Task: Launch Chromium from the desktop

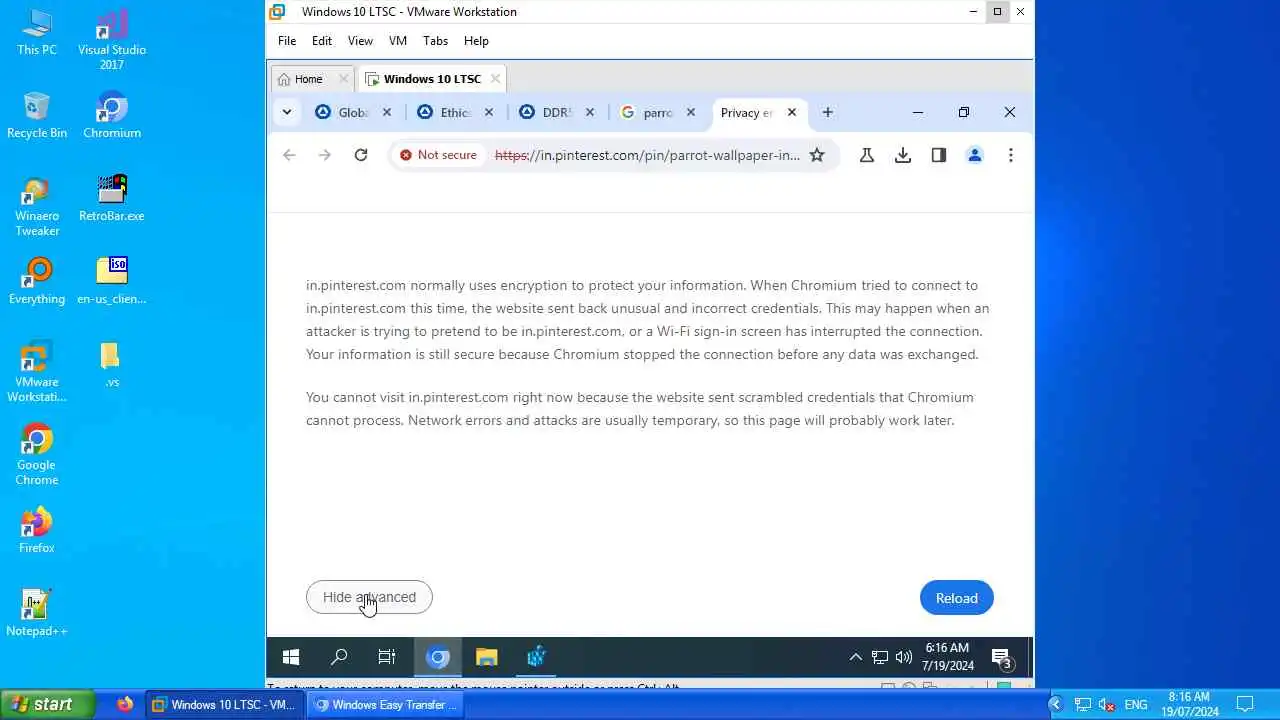Action: (x=112, y=115)
